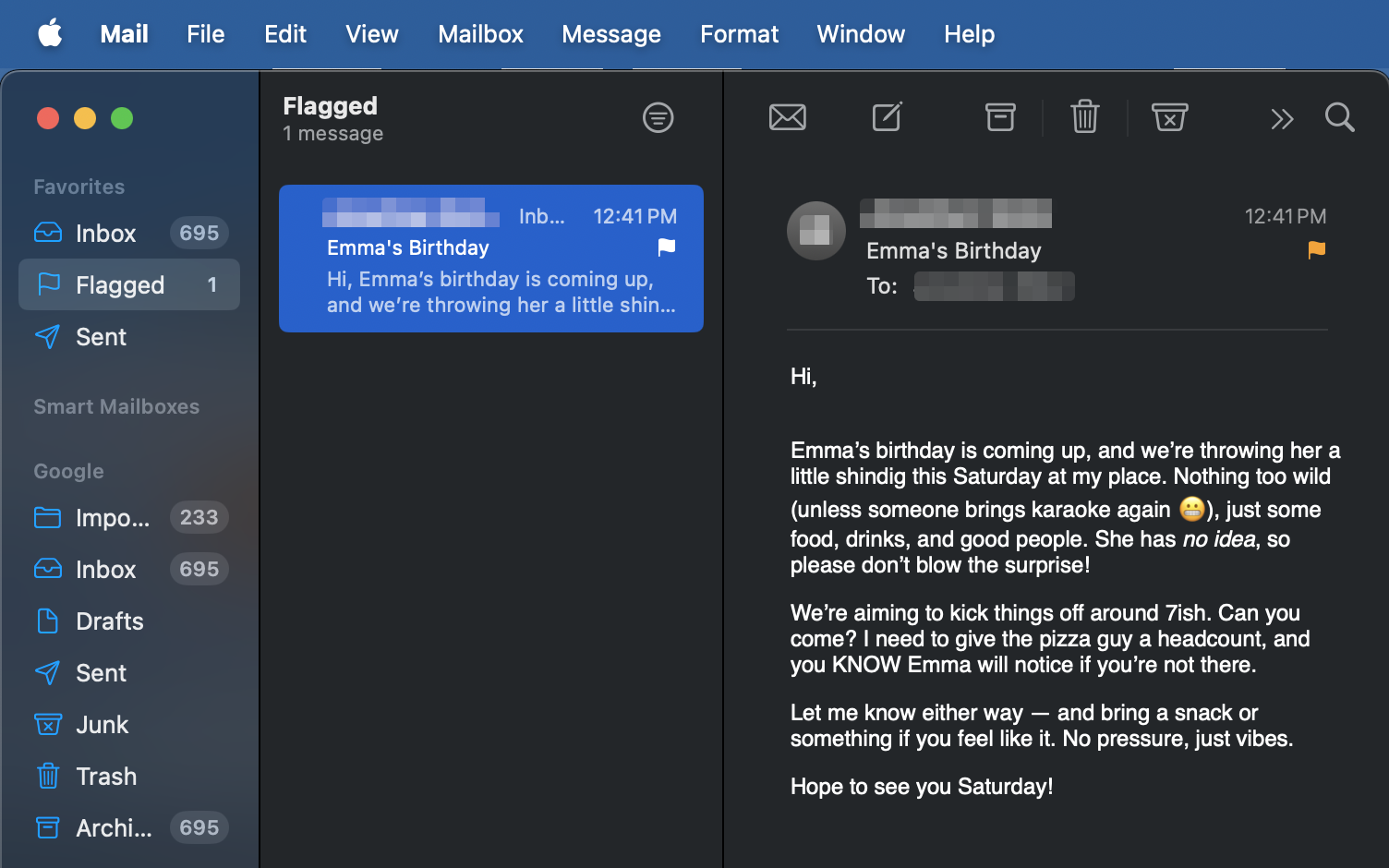Select the Emma's Birthday message
This screenshot has width=1389, height=868.
coord(491,259)
